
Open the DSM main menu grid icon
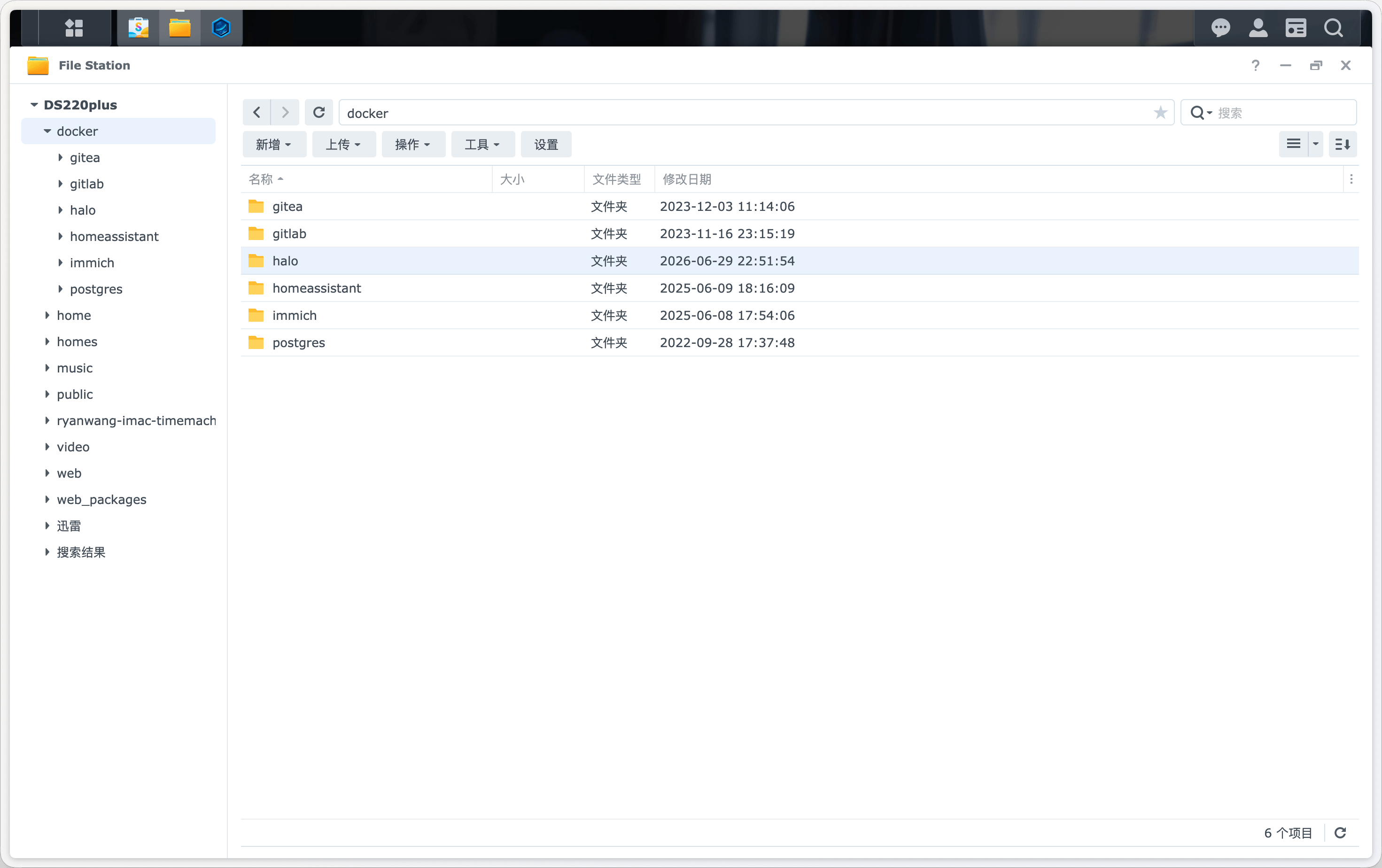(x=74, y=28)
